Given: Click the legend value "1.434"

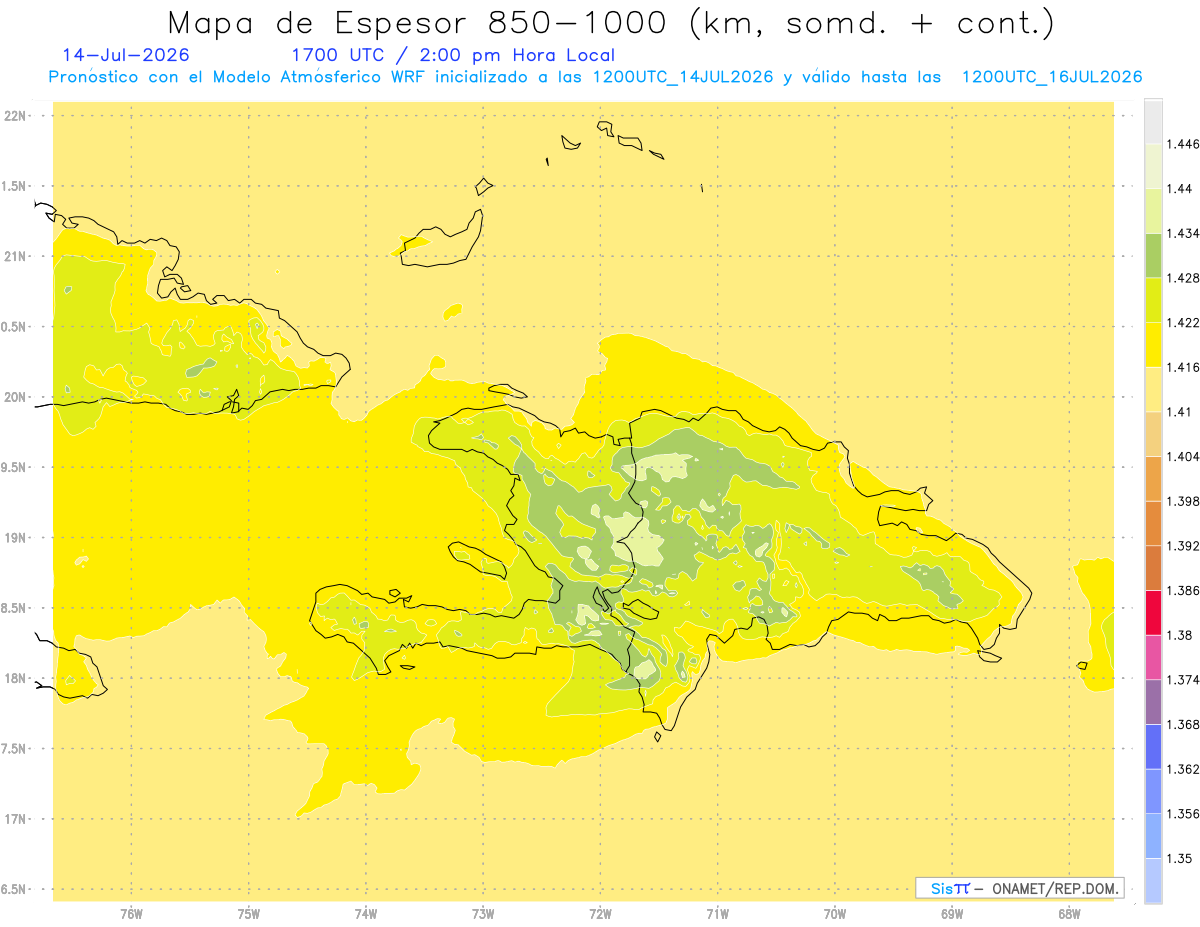Looking at the screenshot, I should pos(1183,233).
